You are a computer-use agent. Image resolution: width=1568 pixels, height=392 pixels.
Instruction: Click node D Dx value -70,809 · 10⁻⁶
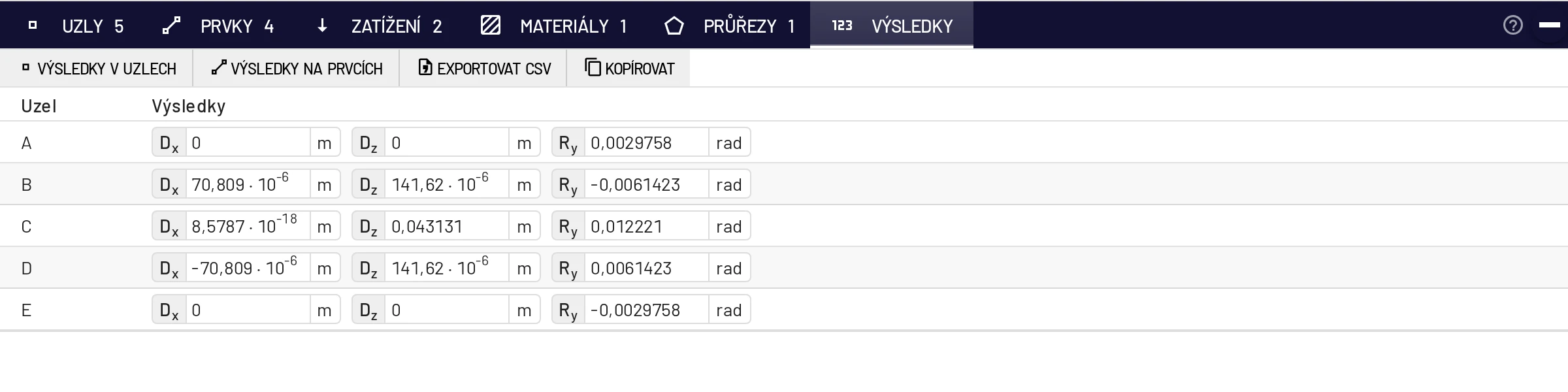[x=248, y=268]
